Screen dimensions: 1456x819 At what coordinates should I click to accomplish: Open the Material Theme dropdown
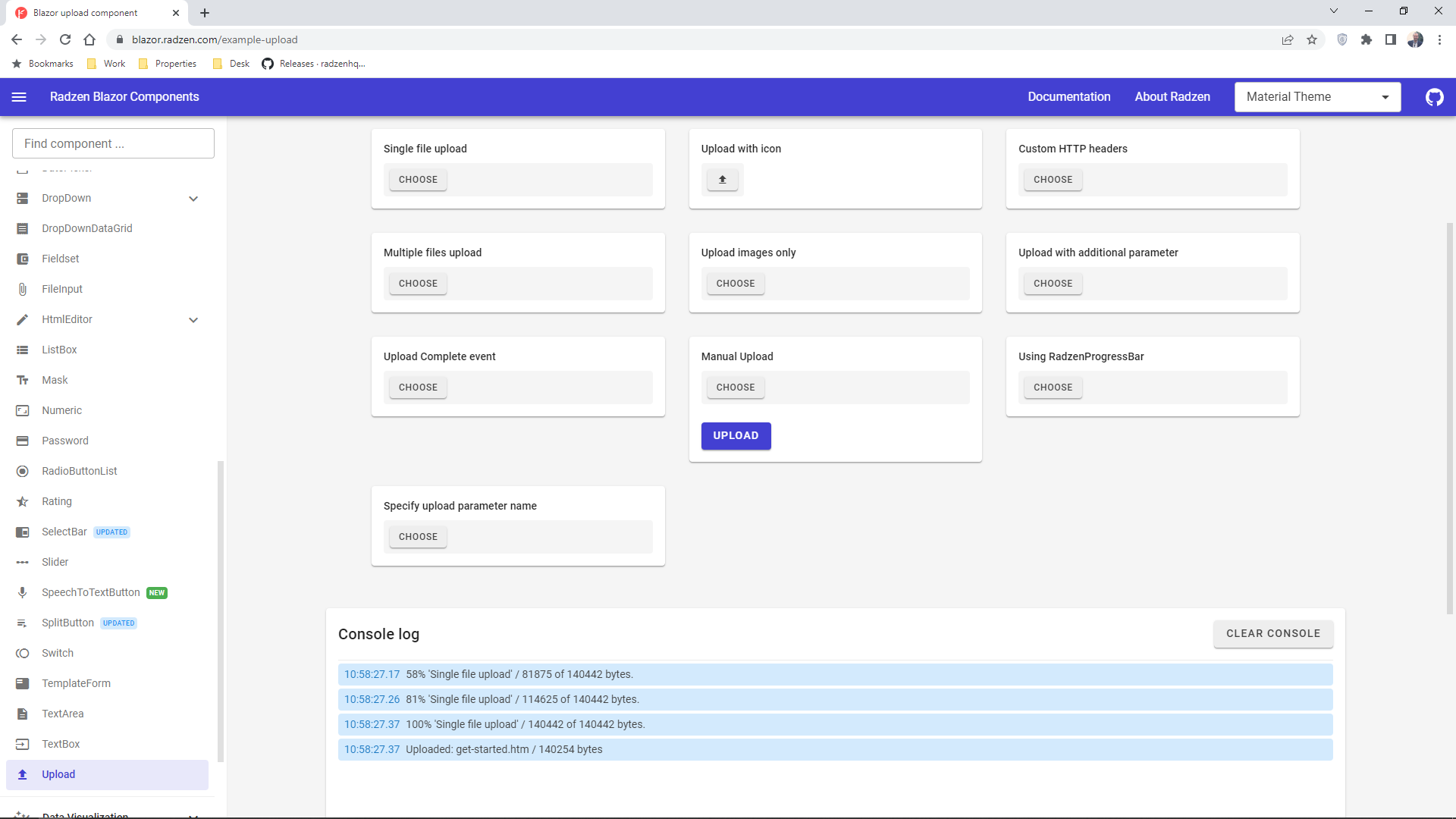click(x=1317, y=97)
